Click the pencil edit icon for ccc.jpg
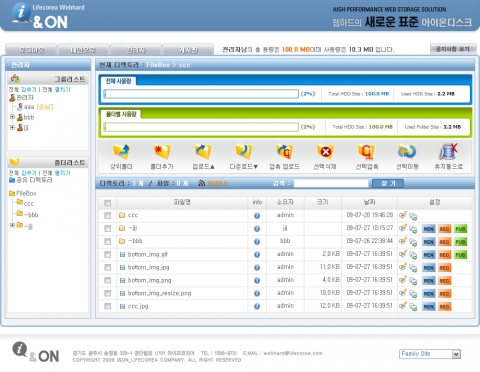 (x=403, y=306)
